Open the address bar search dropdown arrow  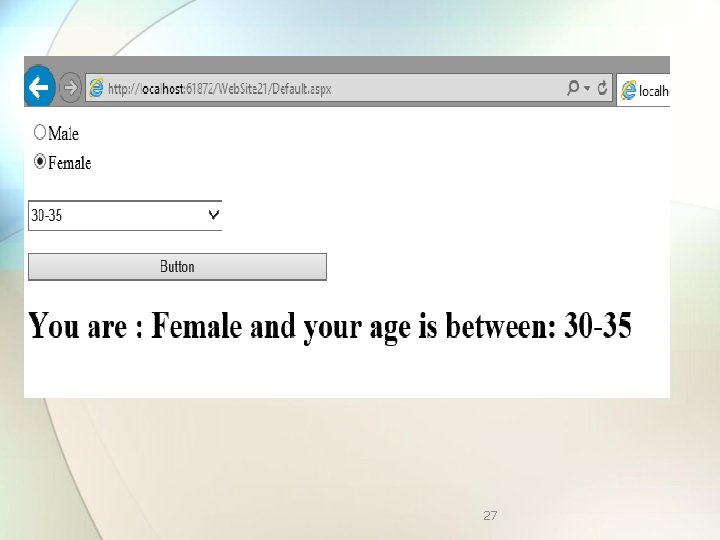pos(587,88)
